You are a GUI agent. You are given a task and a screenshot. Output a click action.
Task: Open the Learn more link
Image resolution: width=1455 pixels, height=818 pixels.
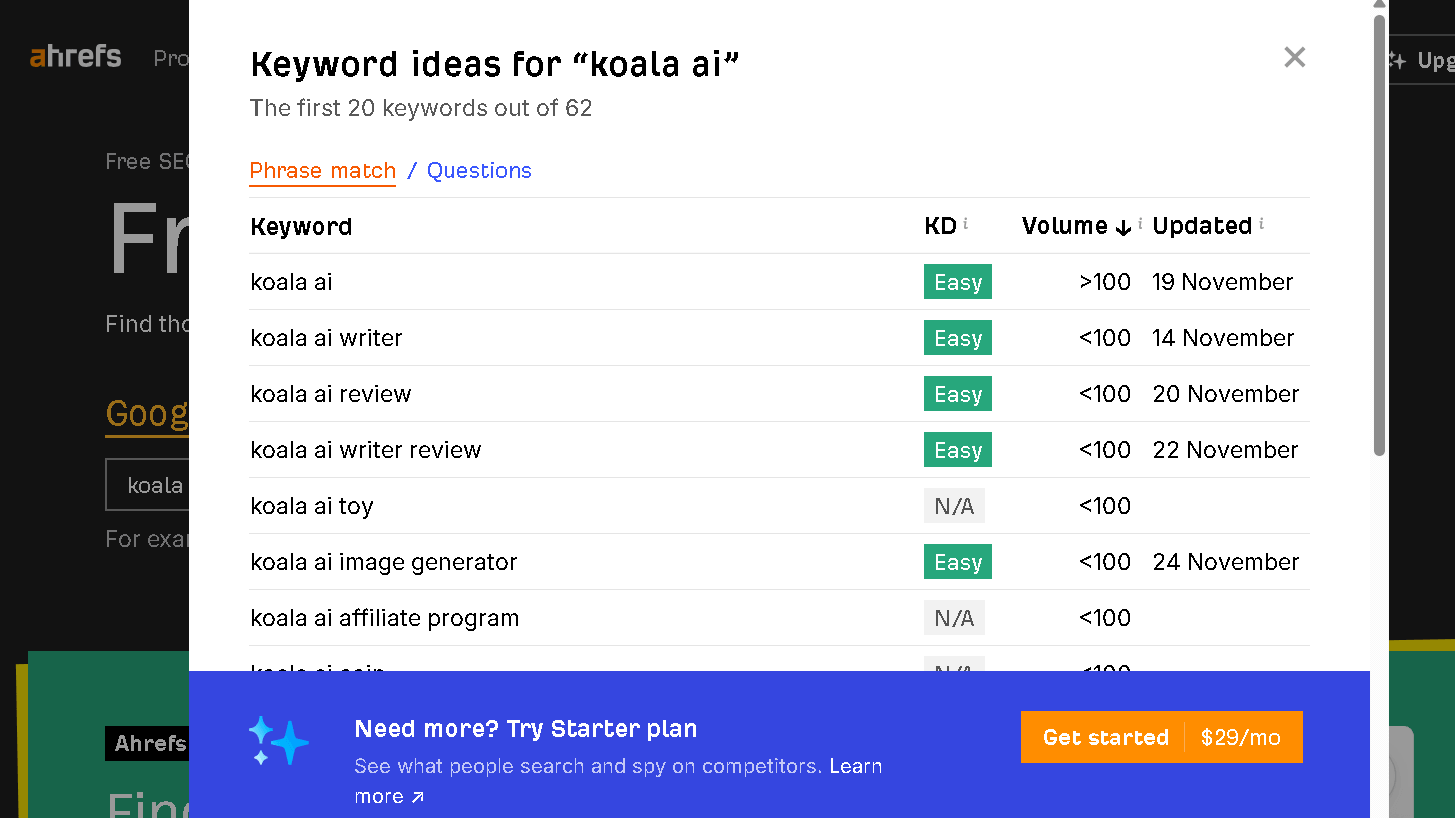(x=855, y=766)
